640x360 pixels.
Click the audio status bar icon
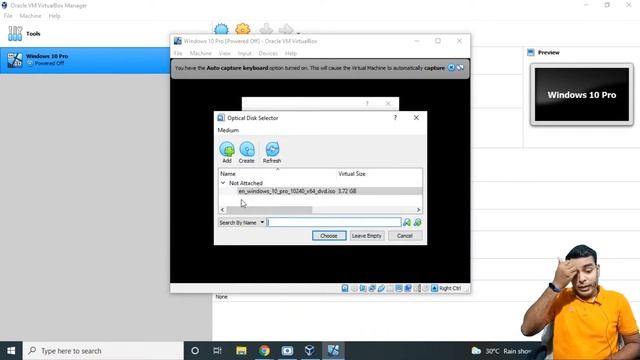tap(363, 288)
